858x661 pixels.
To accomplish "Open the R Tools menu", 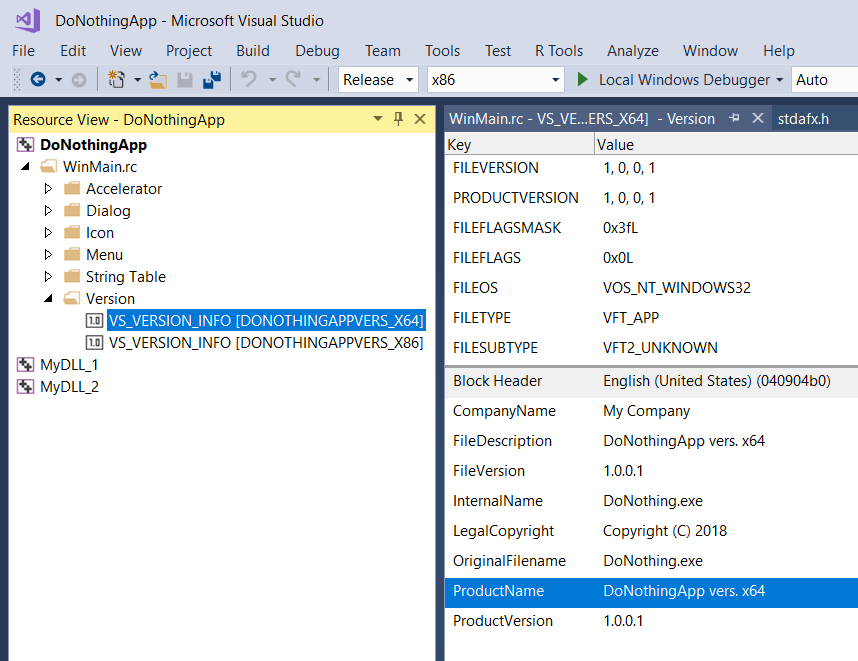I will (x=559, y=51).
